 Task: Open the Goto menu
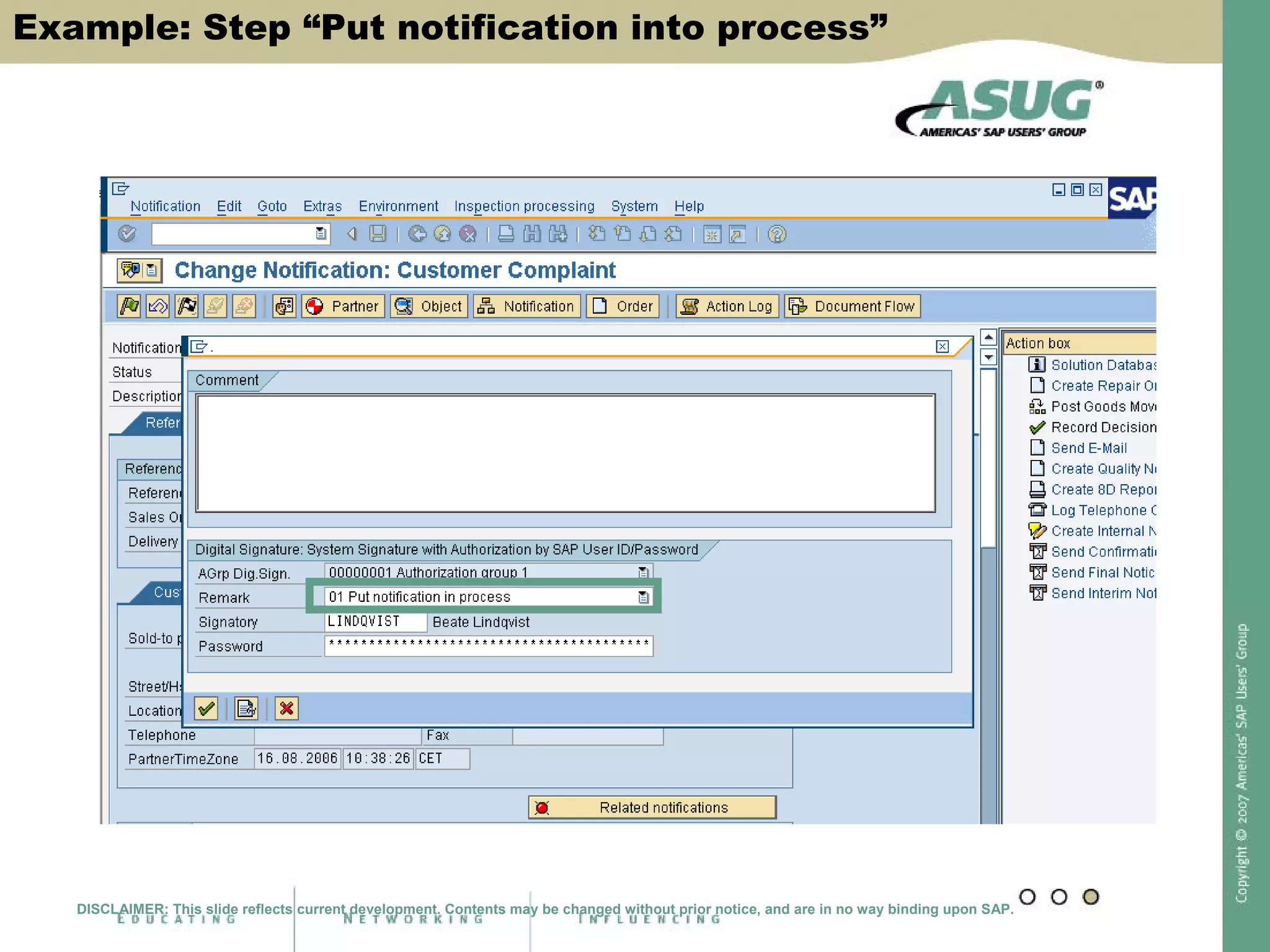click(x=272, y=206)
